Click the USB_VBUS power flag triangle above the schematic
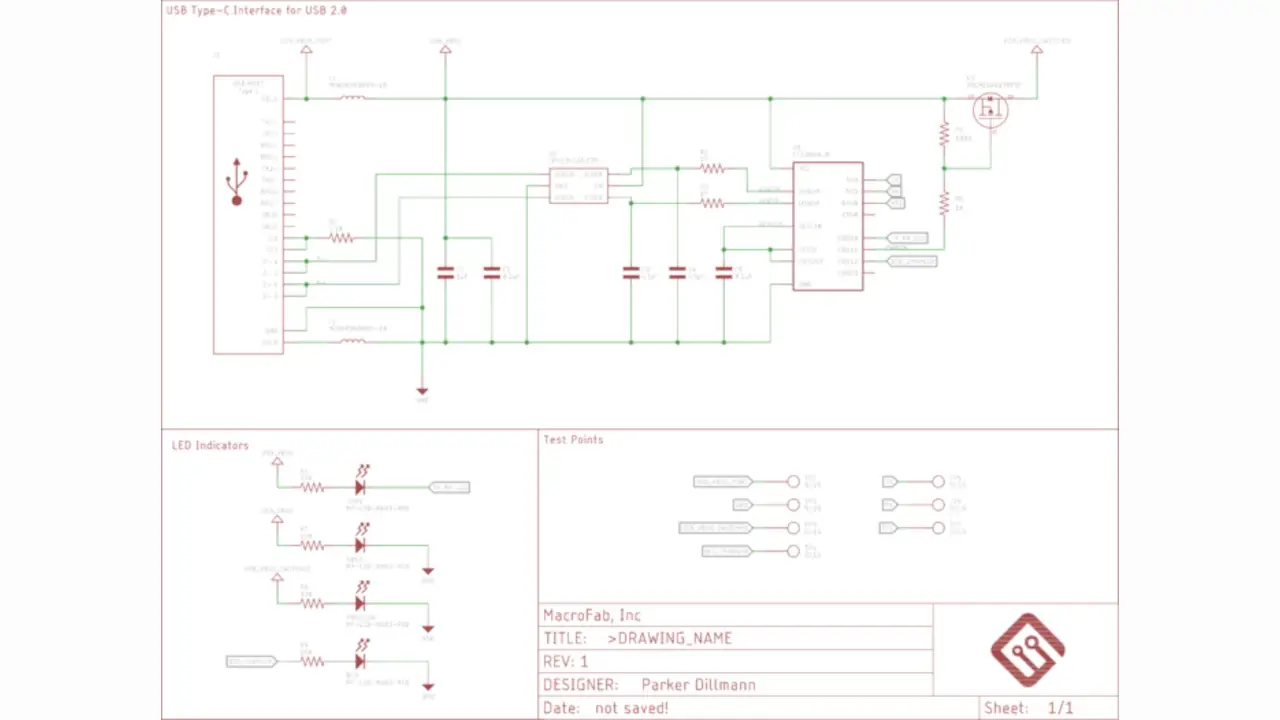 445,49
